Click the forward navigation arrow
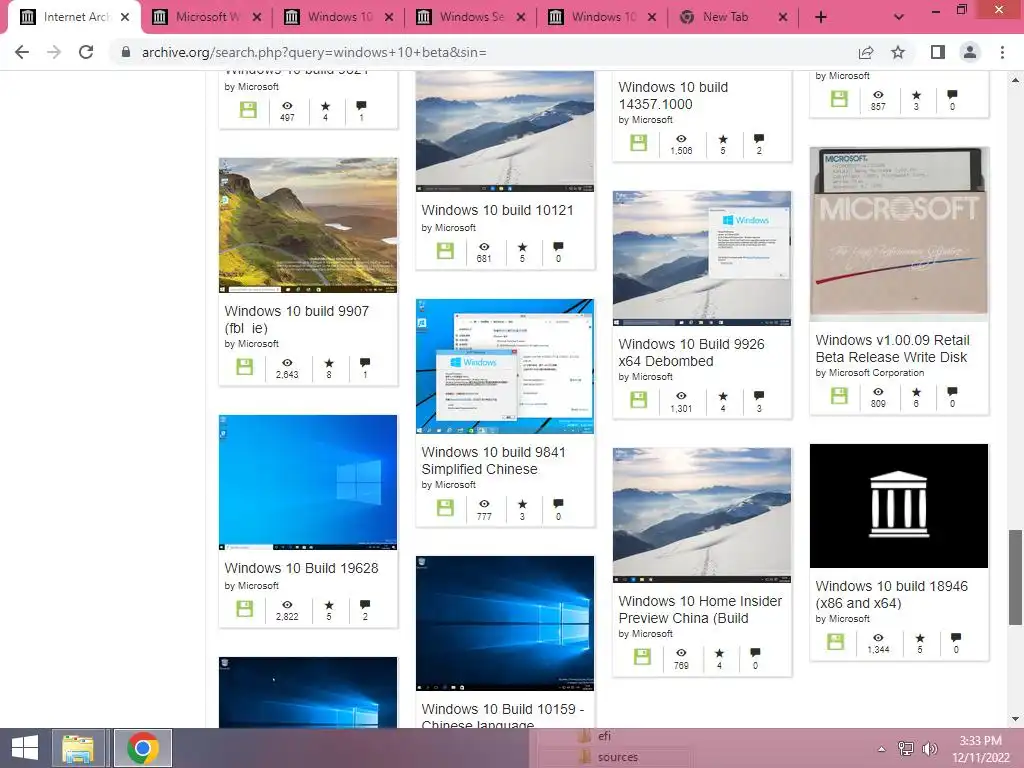This screenshot has width=1024, height=768. (54, 52)
